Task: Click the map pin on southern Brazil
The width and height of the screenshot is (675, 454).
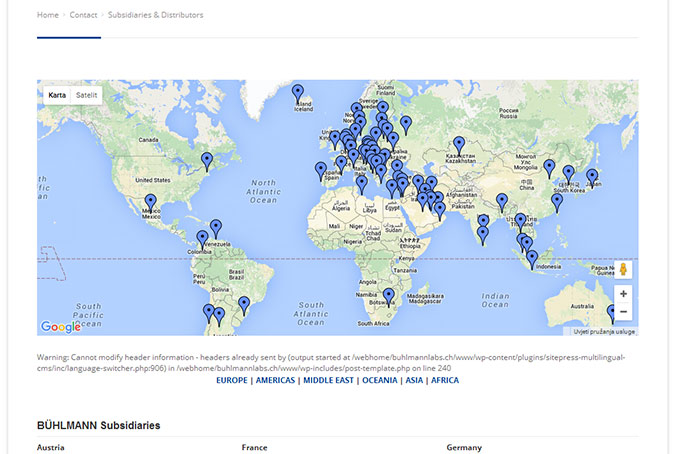Action: pos(244,306)
